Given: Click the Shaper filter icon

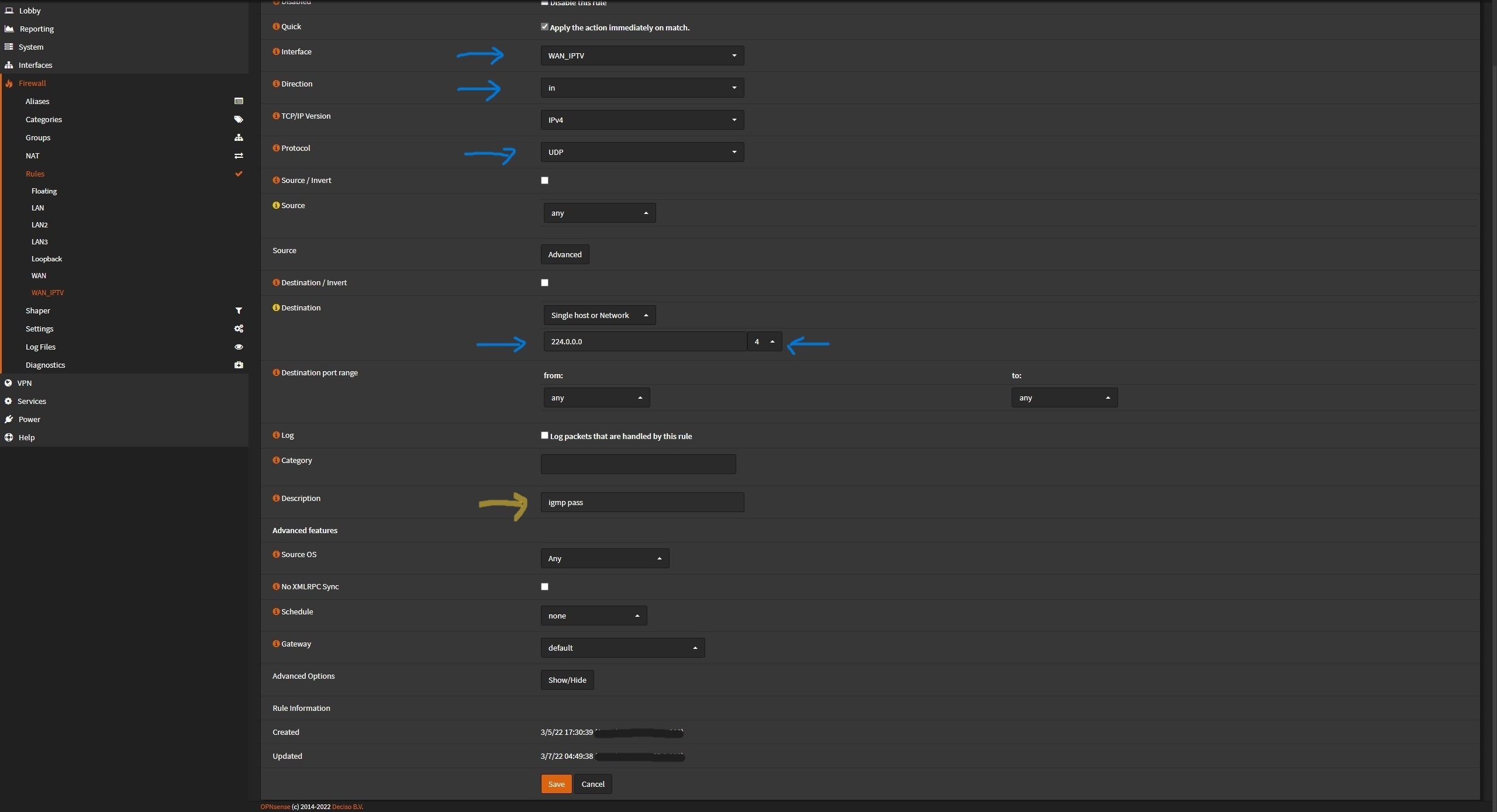Looking at the screenshot, I should [239, 310].
